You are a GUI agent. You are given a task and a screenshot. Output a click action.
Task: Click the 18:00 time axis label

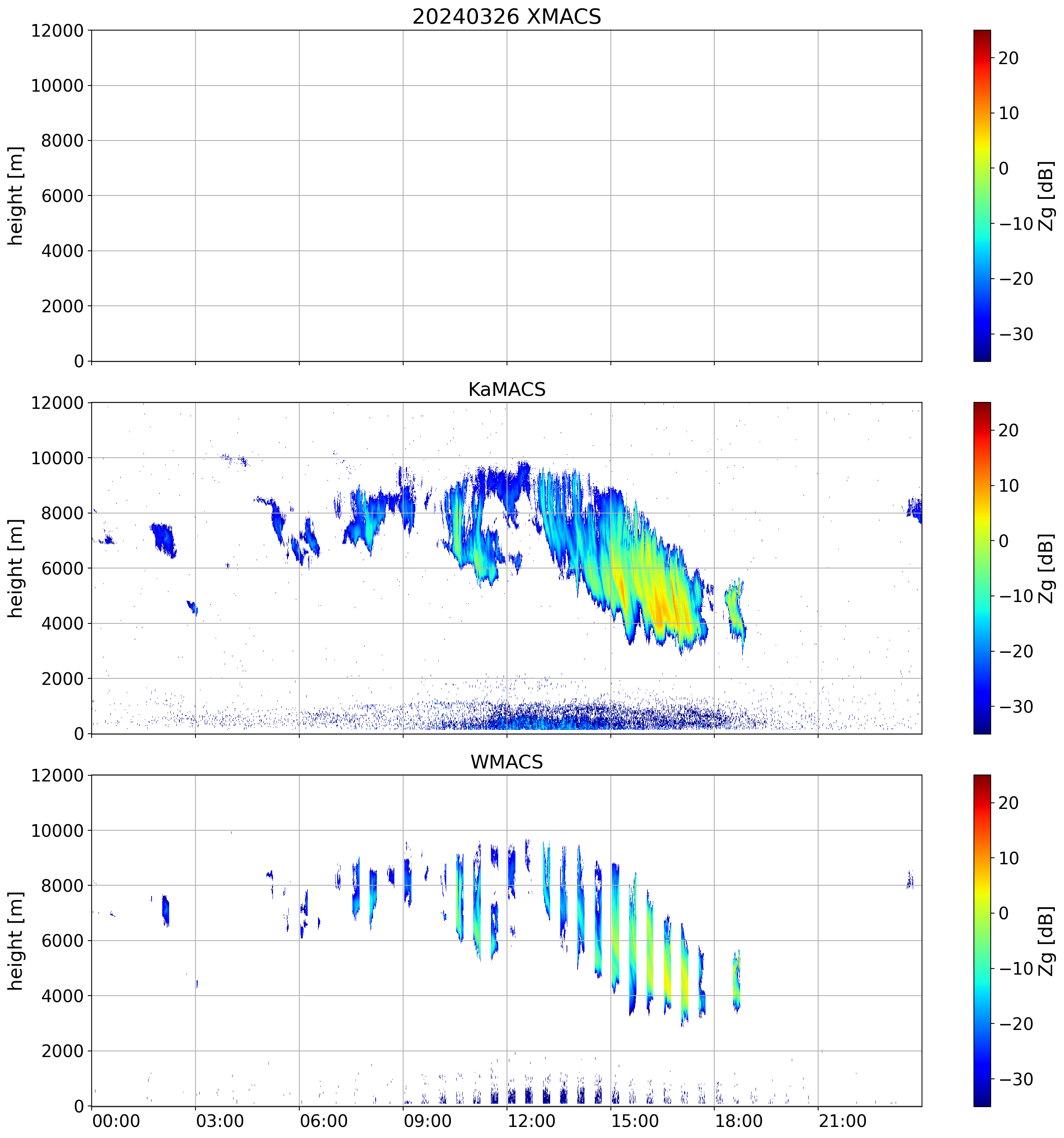click(738, 1121)
